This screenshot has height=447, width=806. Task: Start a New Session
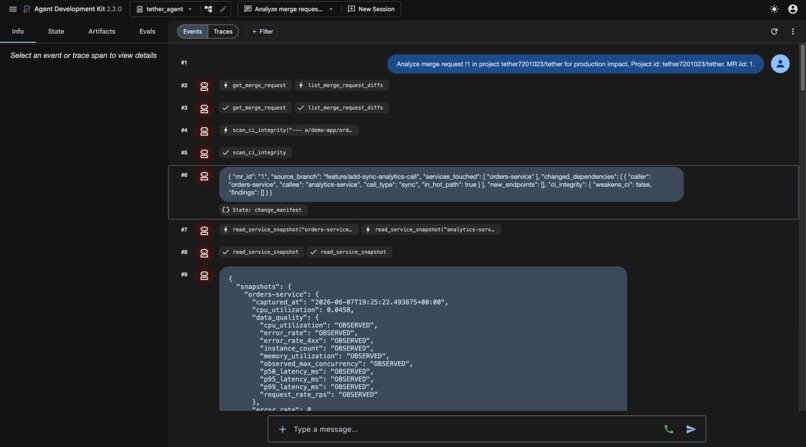371,9
